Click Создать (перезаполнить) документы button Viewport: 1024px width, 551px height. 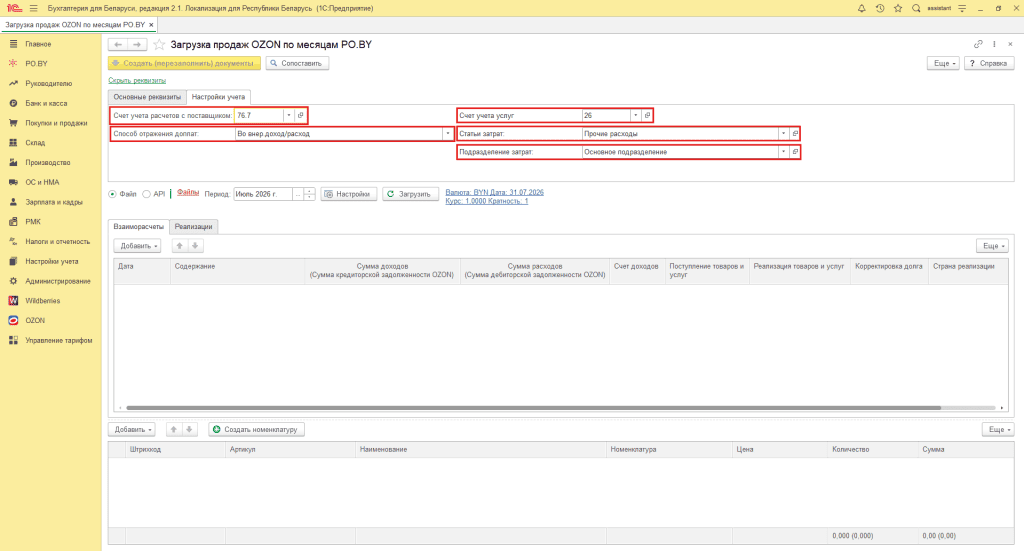pos(184,63)
